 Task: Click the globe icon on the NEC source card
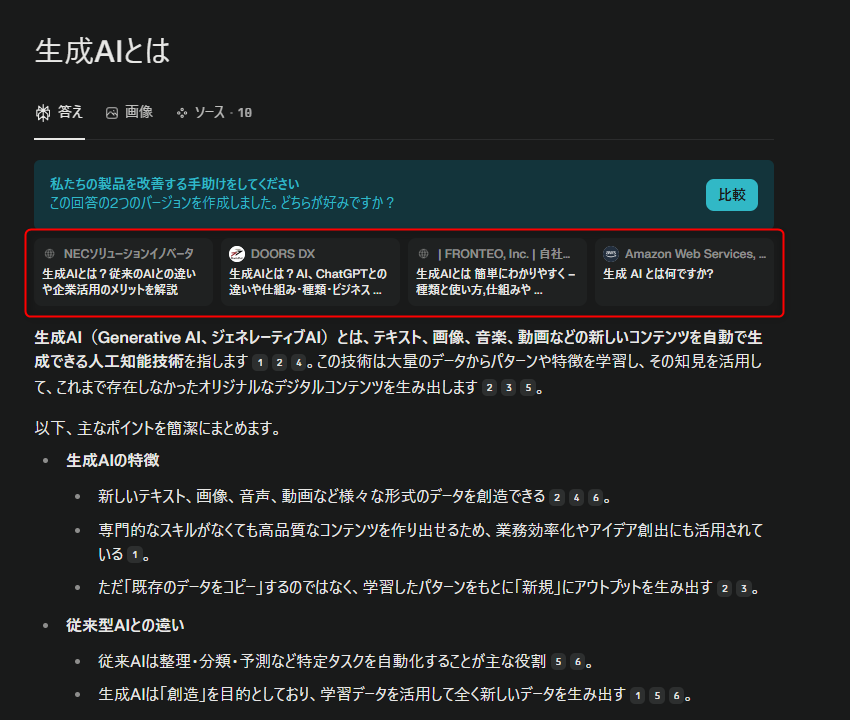[x=49, y=254]
